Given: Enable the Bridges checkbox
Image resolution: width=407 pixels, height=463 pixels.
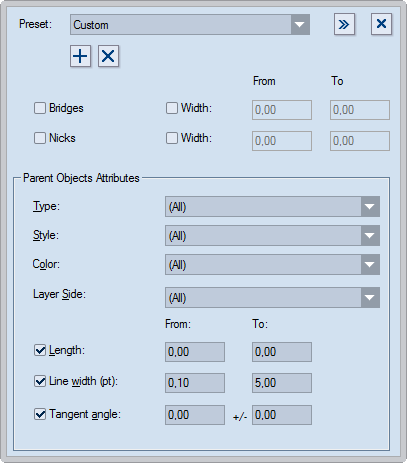Looking at the screenshot, I should tap(40, 108).
